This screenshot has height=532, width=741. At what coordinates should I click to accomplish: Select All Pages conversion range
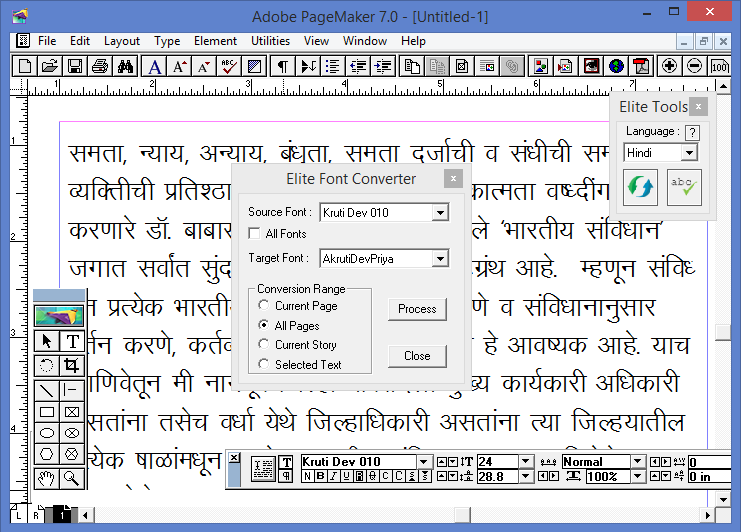click(x=264, y=325)
